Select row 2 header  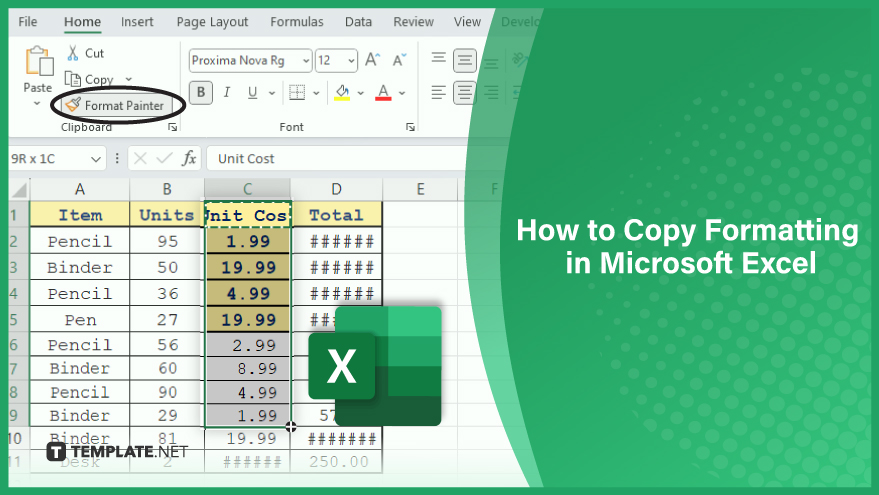[x=18, y=241]
